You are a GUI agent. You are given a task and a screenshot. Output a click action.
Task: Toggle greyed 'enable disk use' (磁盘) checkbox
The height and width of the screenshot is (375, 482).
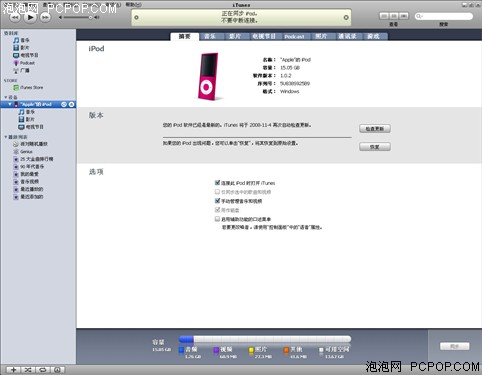tap(217, 210)
